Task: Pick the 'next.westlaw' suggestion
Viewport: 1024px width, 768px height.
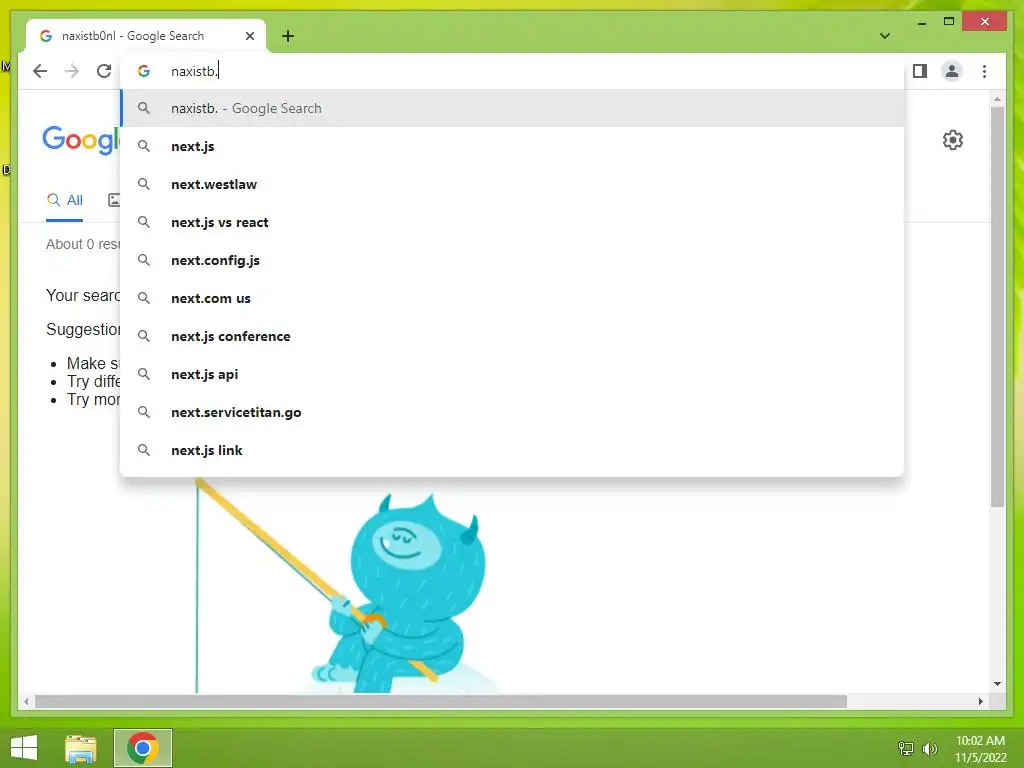Action: [x=512, y=184]
